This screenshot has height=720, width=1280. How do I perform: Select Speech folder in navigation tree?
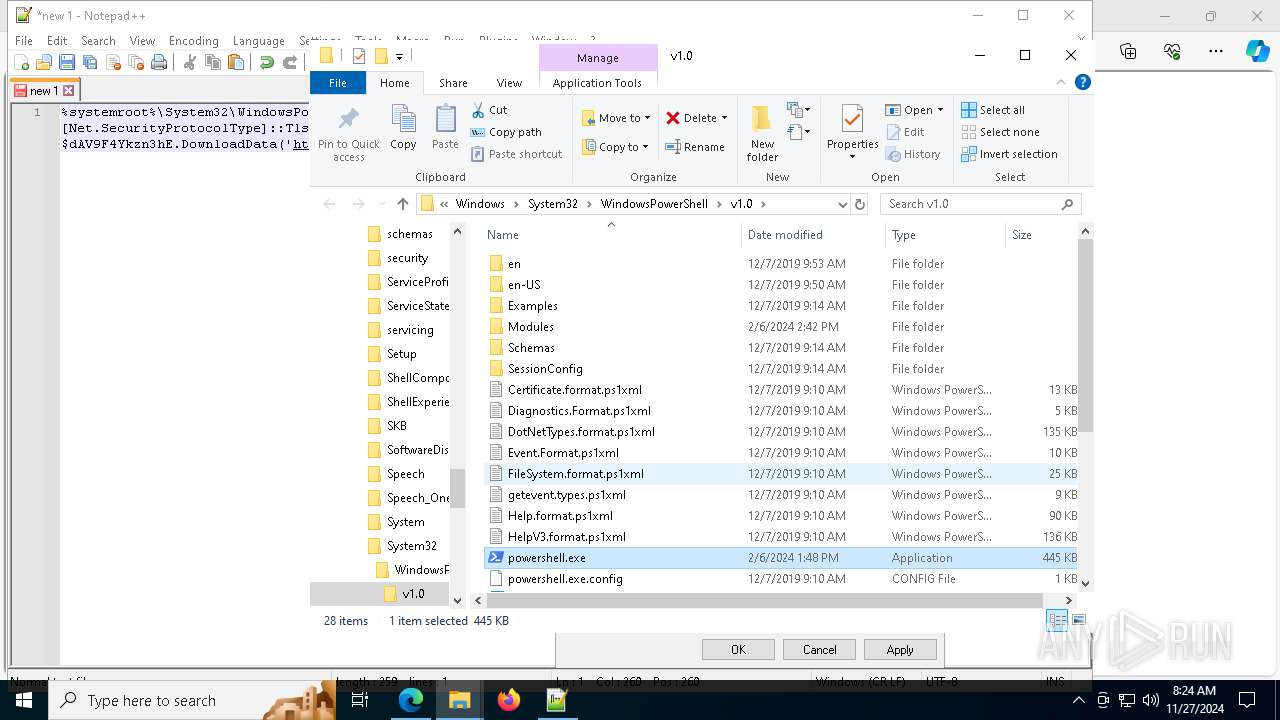coord(405,474)
